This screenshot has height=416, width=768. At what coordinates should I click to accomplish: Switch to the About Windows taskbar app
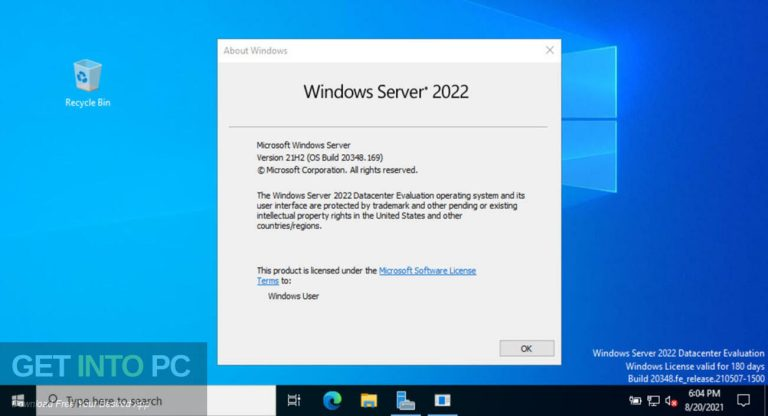[443, 401]
